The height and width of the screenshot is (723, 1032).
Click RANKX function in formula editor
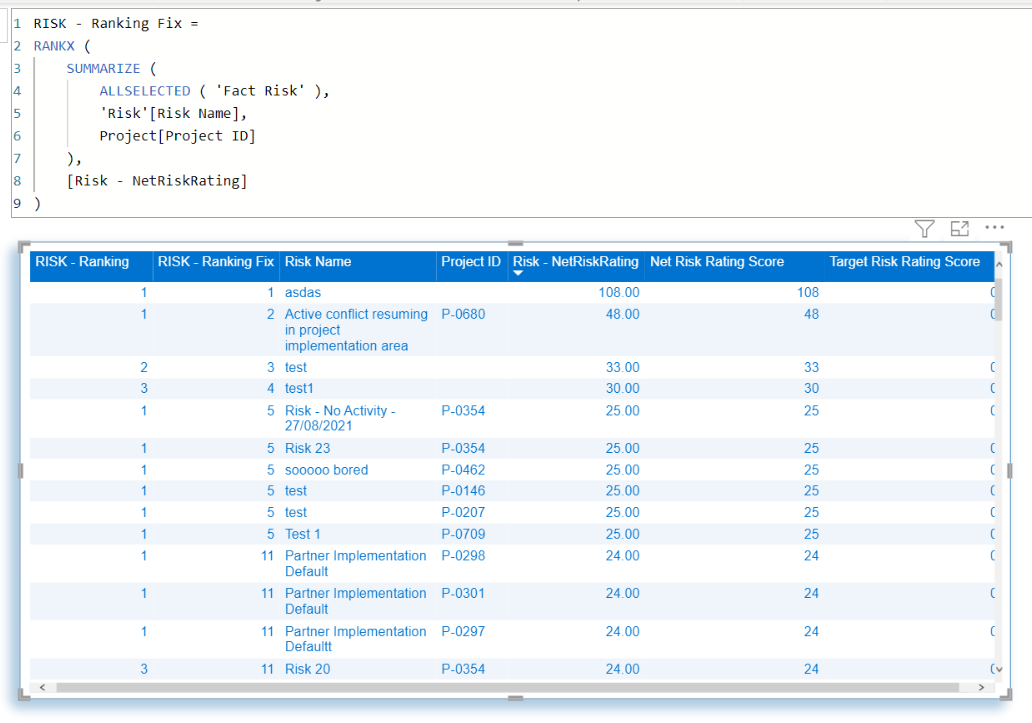pyautogui.click(x=54, y=46)
